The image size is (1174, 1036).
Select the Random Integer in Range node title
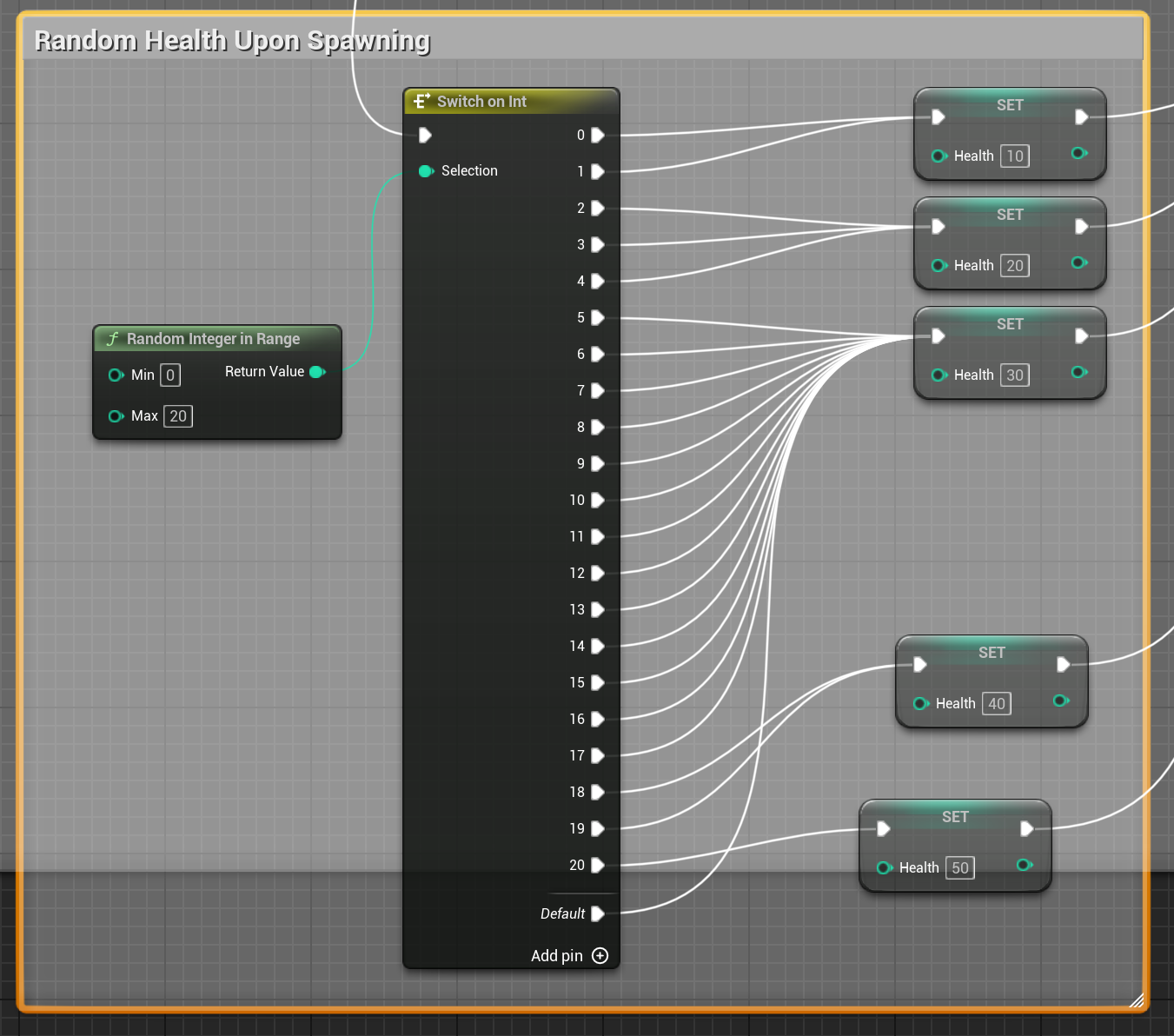pos(213,339)
